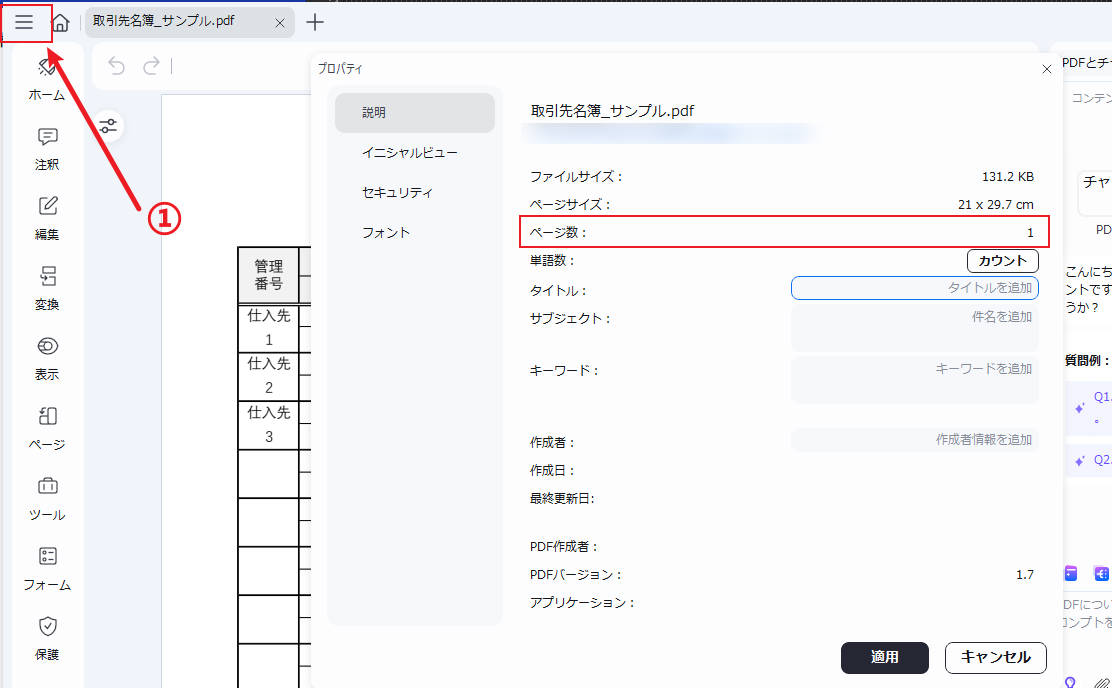Screen dimensions: 1112x688
Task: Select the 注釈 (comment) tool in sidebar
Action: [46, 148]
